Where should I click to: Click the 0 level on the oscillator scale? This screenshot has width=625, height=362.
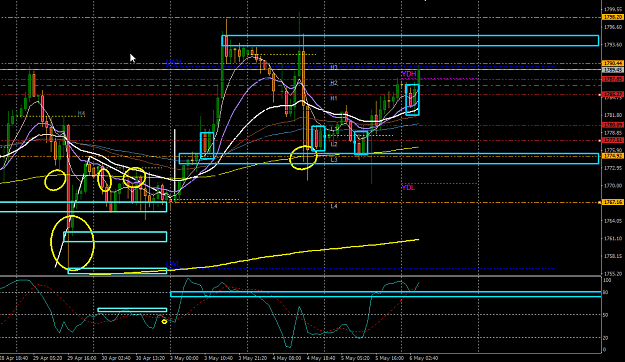[605, 350]
